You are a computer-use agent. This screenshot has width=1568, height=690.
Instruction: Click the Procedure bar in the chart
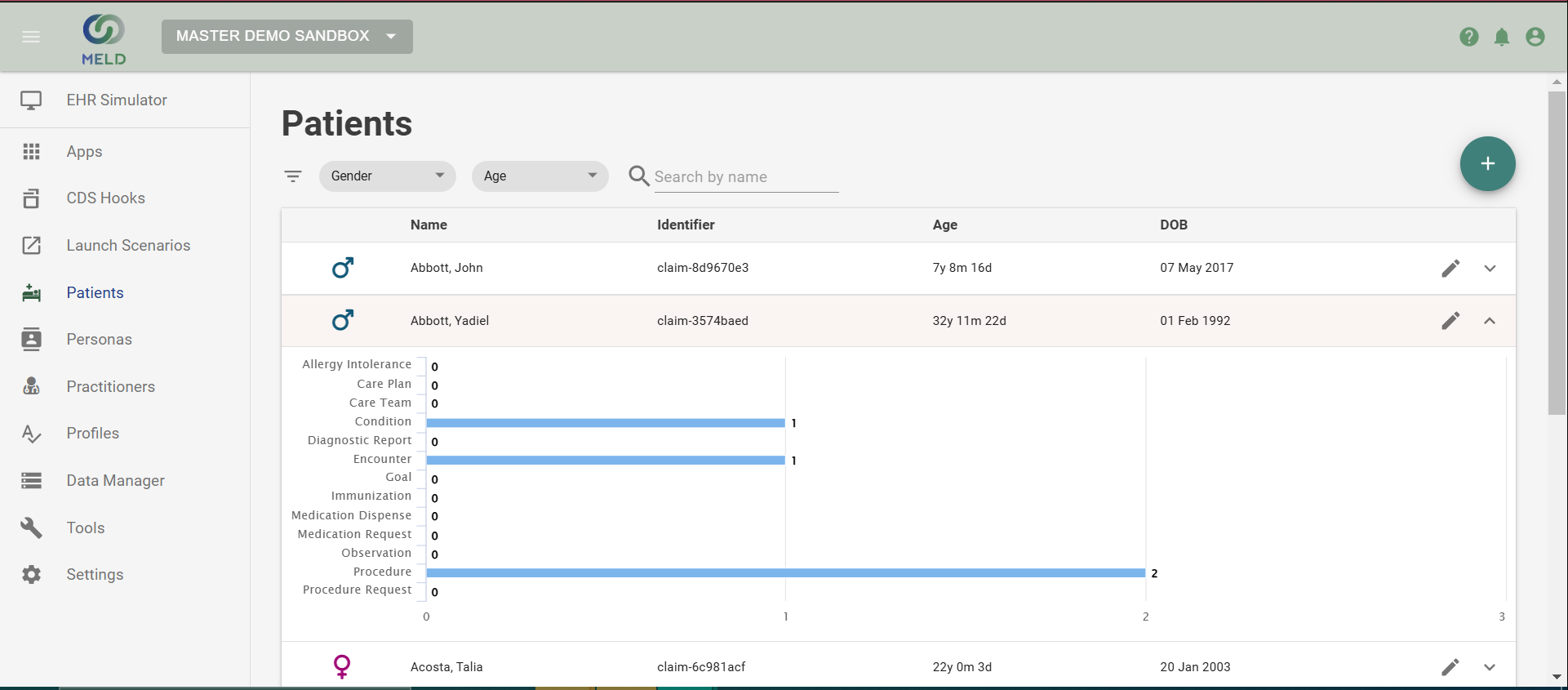click(x=785, y=573)
